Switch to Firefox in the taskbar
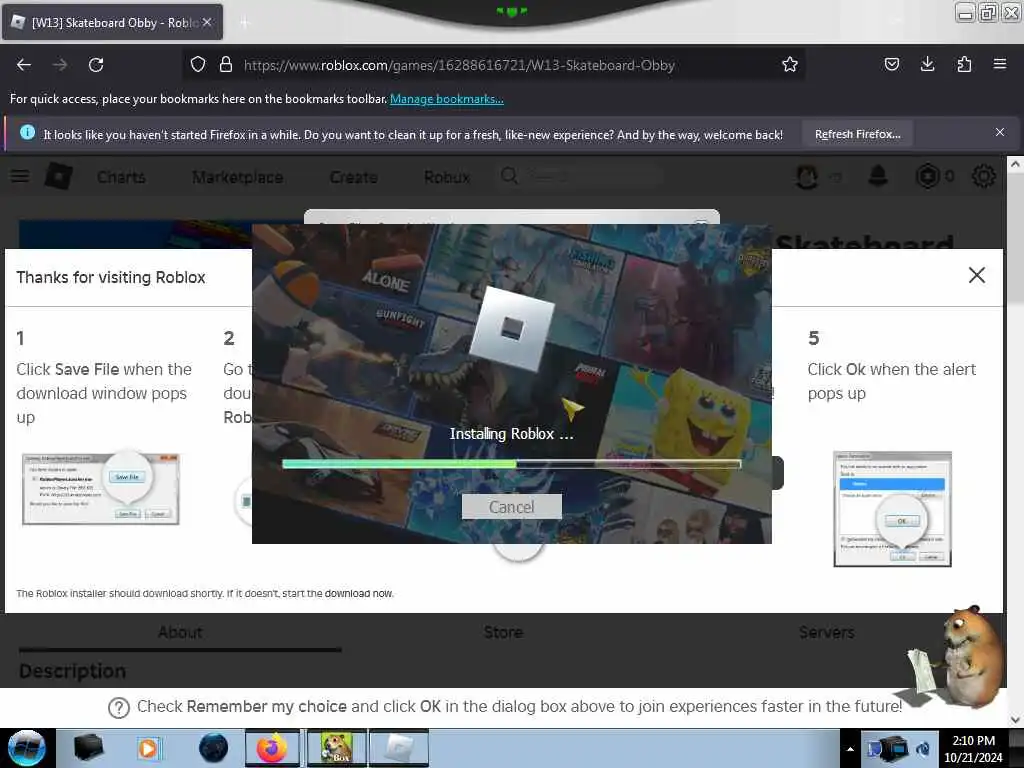This screenshot has height=768, width=1024. (x=272, y=748)
